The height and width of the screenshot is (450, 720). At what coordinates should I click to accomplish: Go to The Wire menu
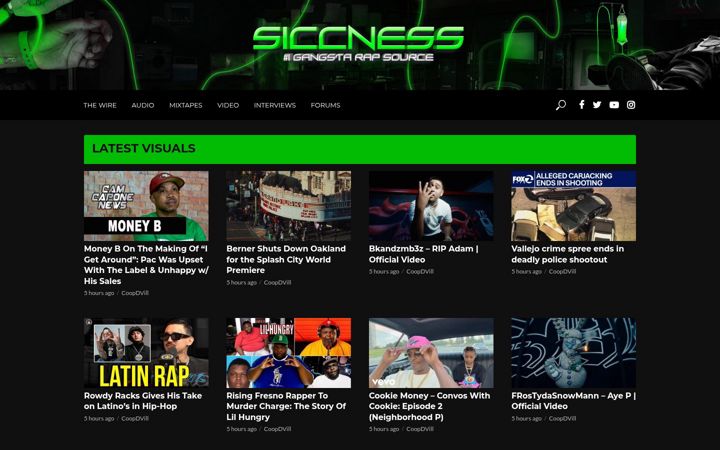(x=100, y=105)
